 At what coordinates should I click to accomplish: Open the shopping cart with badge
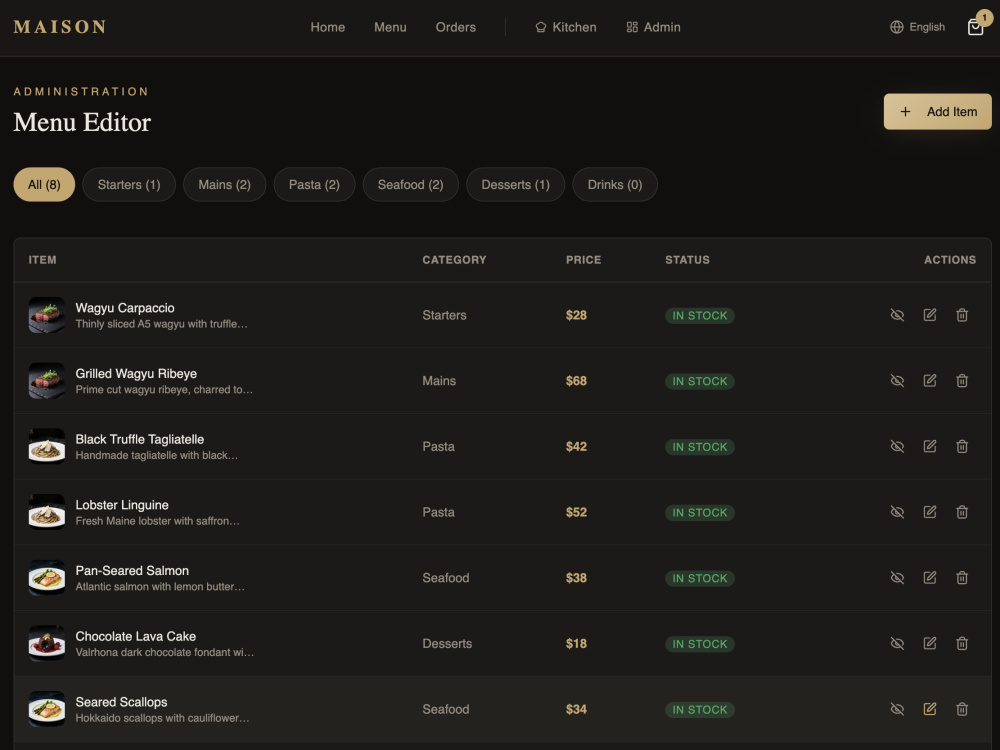point(976,27)
